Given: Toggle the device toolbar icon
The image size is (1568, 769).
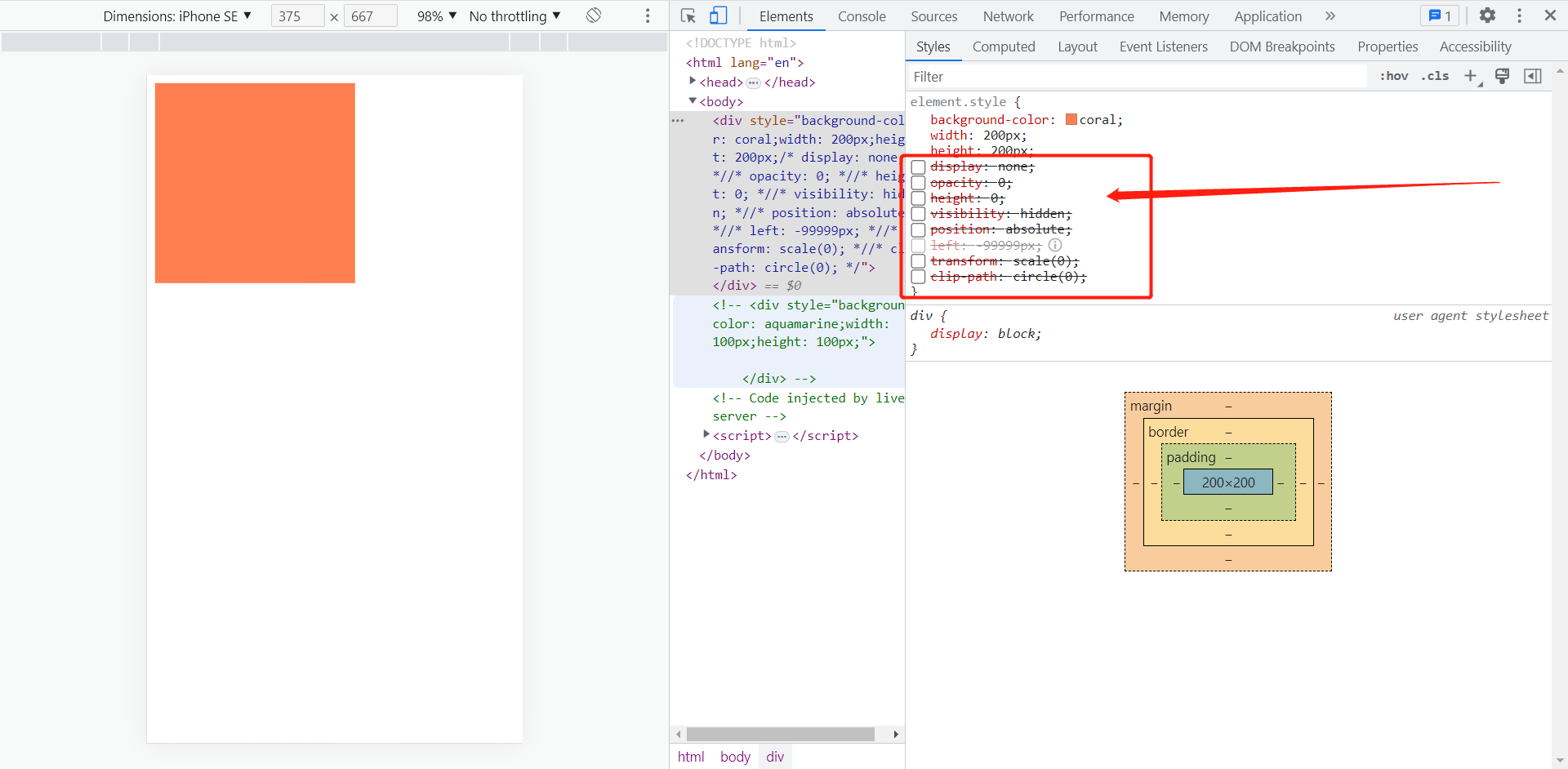Looking at the screenshot, I should [719, 16].
